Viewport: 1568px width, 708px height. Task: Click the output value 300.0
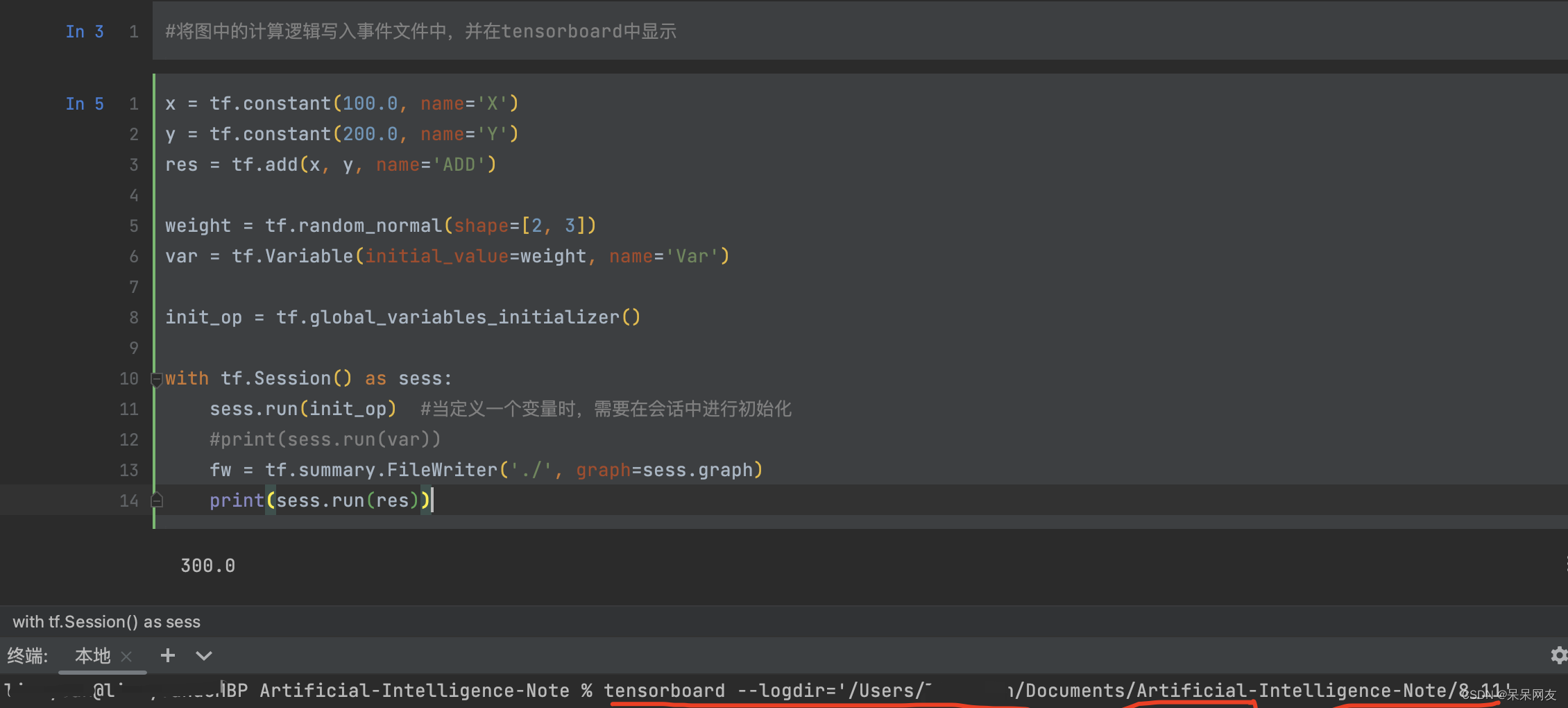[207, 566]
